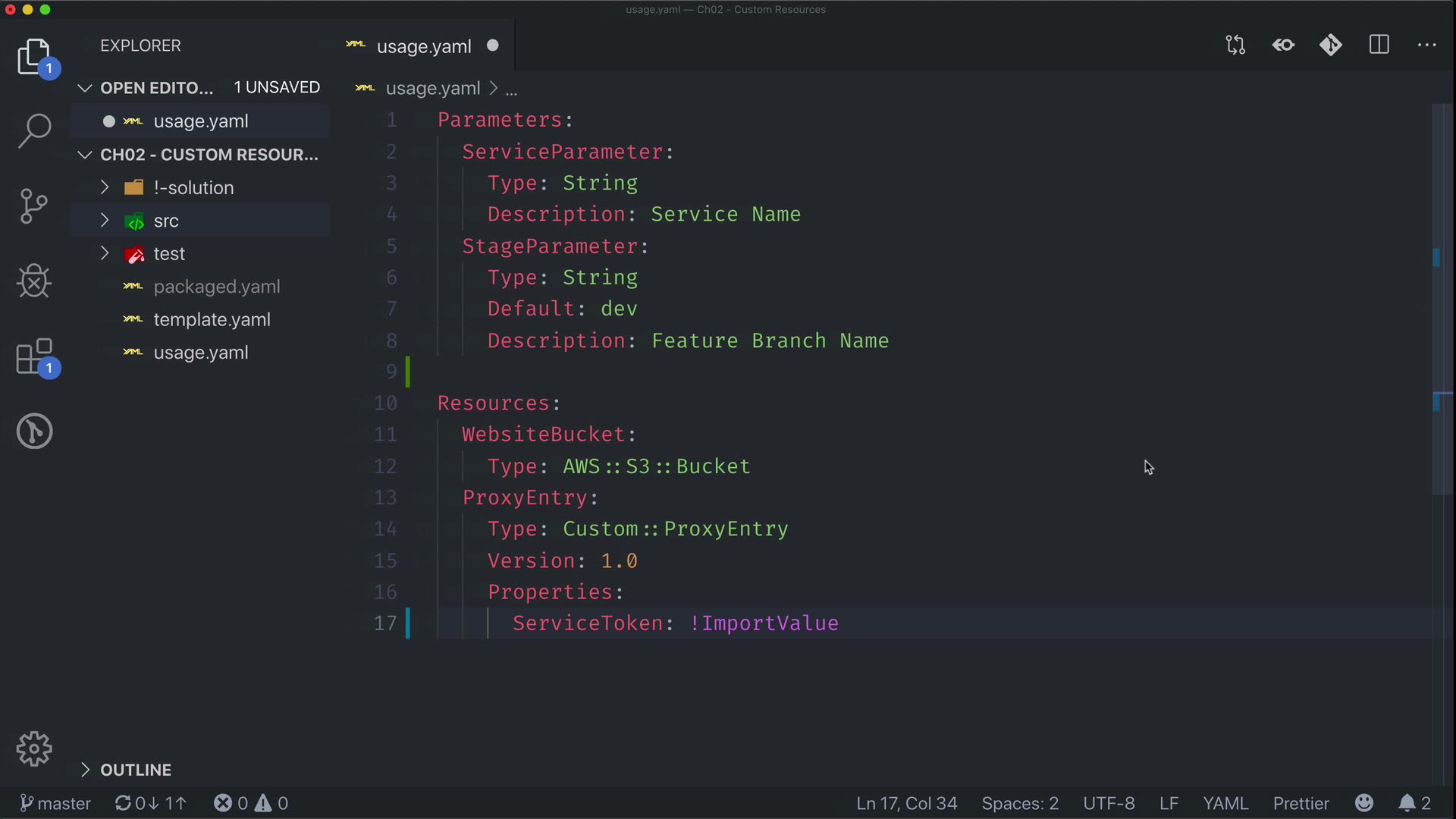Viewport: 1456px width, 819px height.
Task: Open the Debug view with bug icon
Action: 34,281
